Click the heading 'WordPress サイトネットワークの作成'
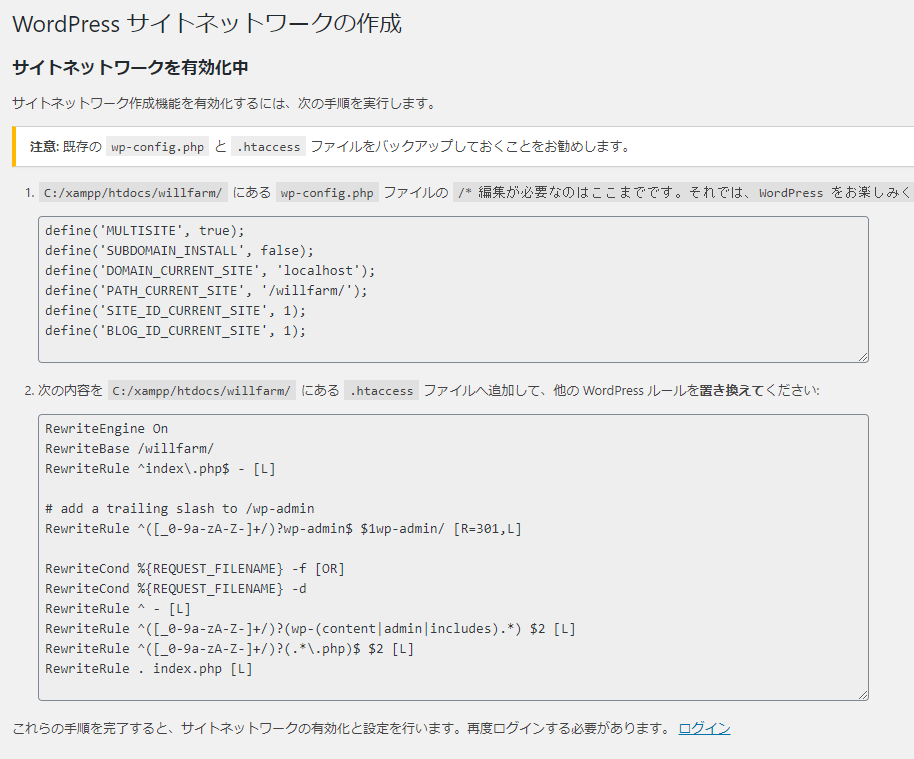The height and width of the screenshot is (759, 914). click(207, 24)
